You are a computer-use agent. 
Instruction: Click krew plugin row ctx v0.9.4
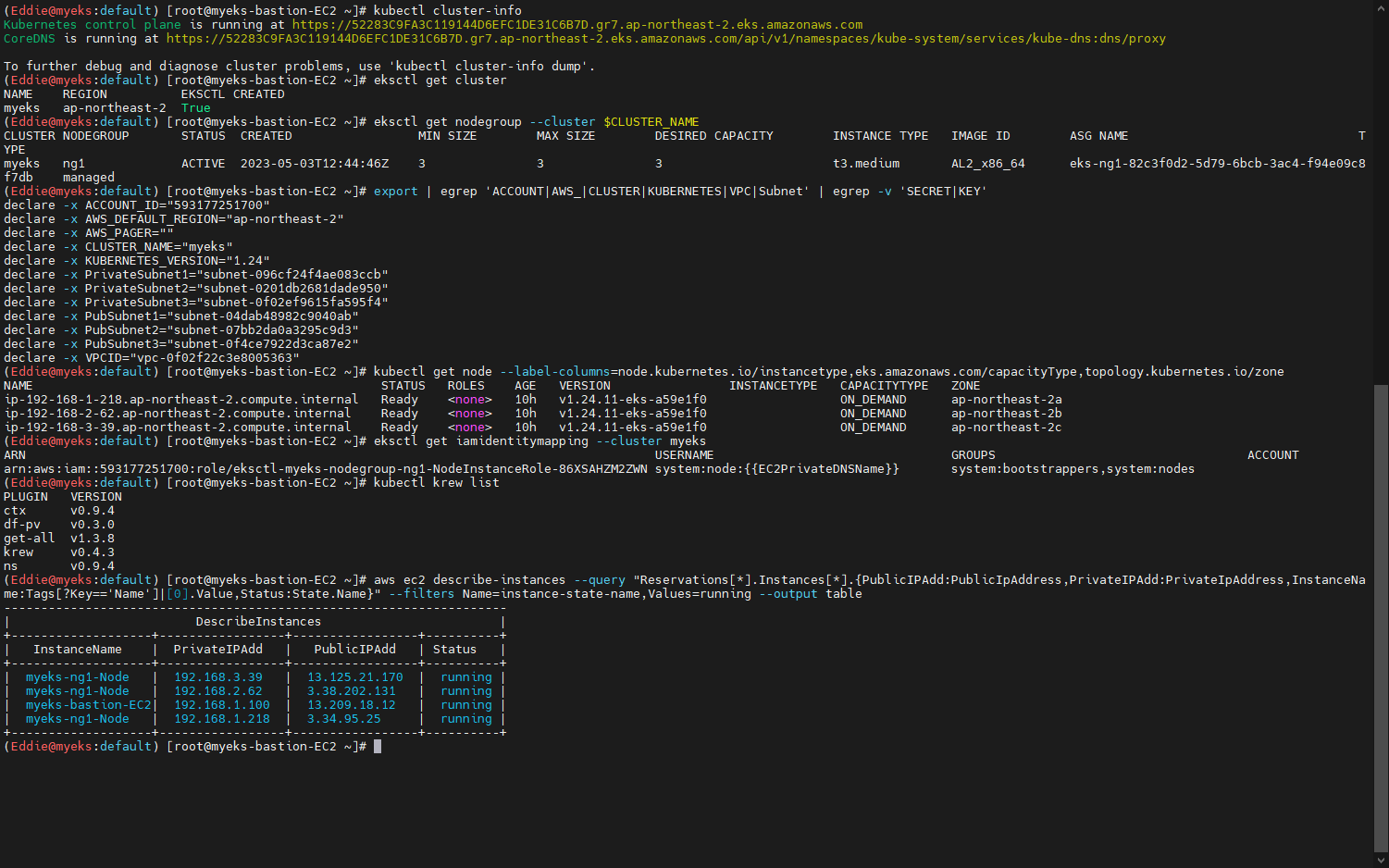(59, 511)
